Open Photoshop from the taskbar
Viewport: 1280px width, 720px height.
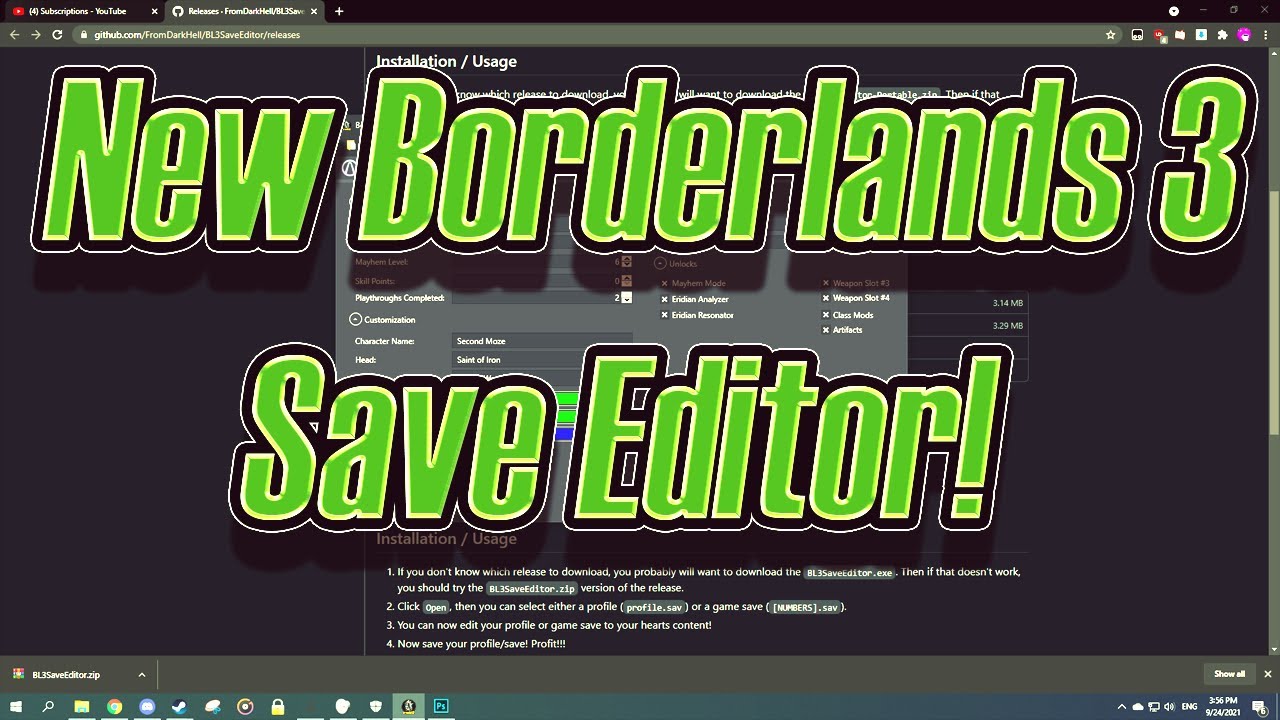tap(440, 706)
